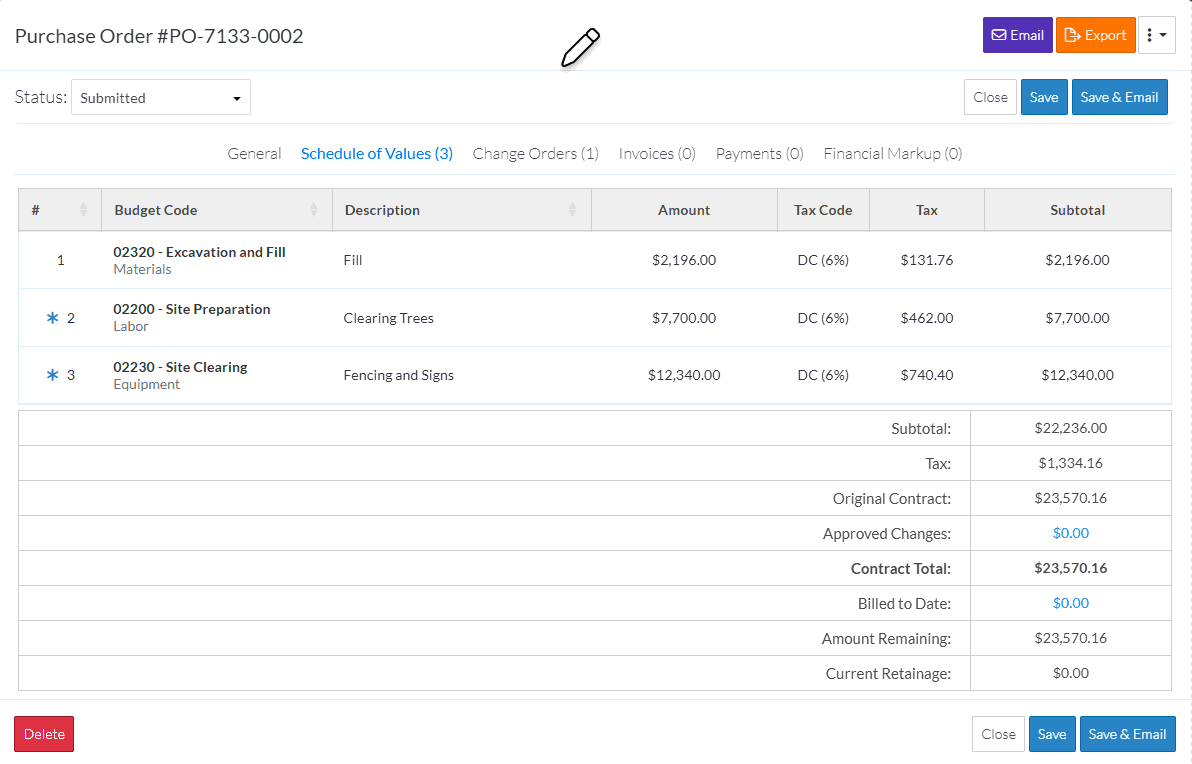Open the Financial Markup (0) tab
This screenshot has height=764, width=1192.
(892, 154)
